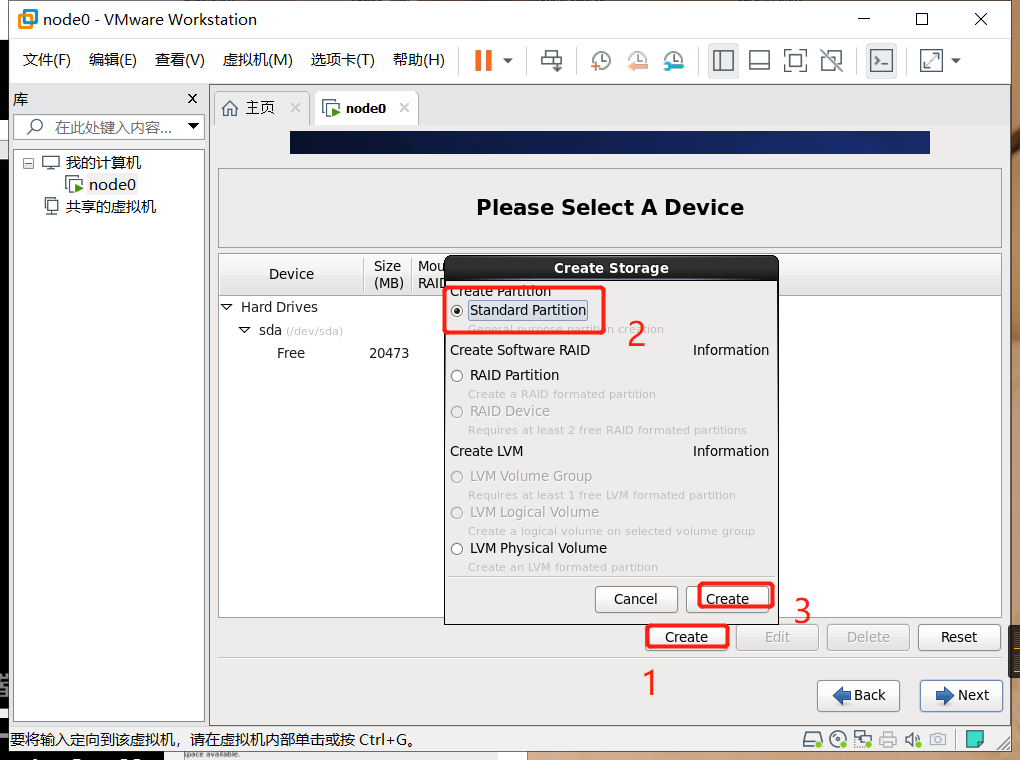
Task: Toggle the library sidebar view icon
Action: click(723, 61)
